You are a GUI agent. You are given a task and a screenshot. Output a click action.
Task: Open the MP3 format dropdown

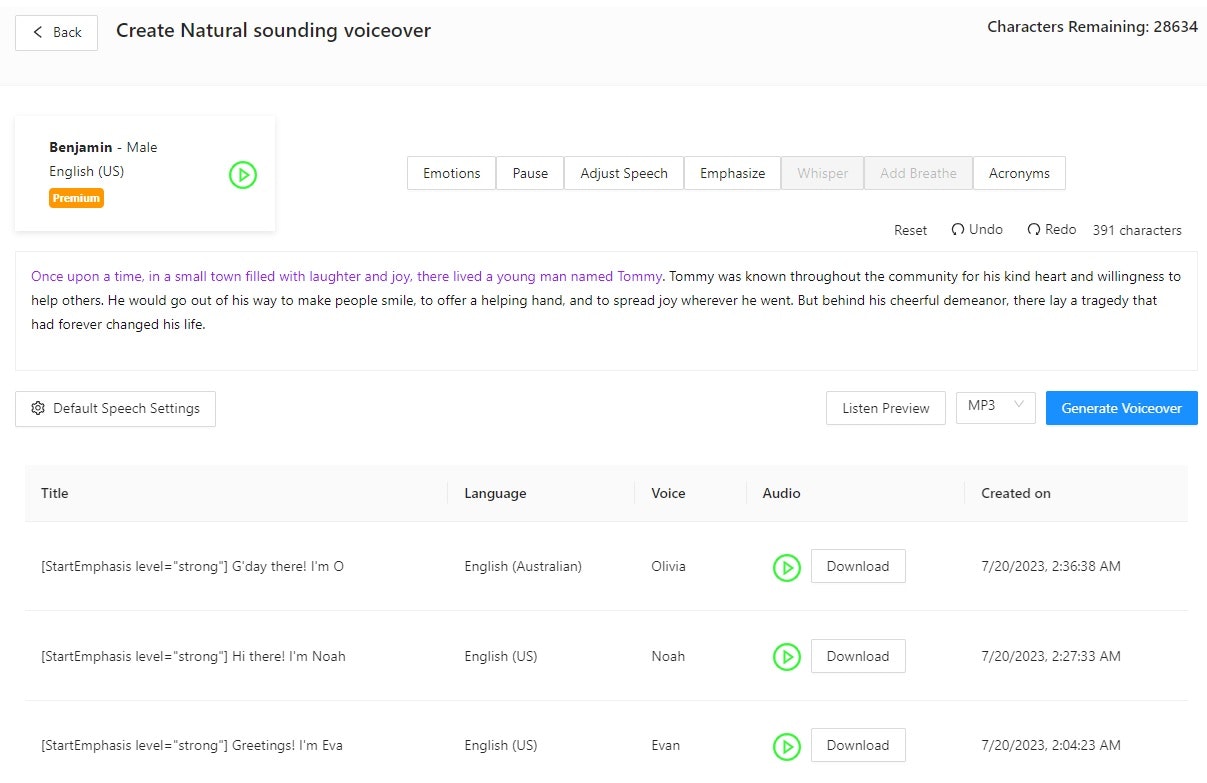pos(995,406)
